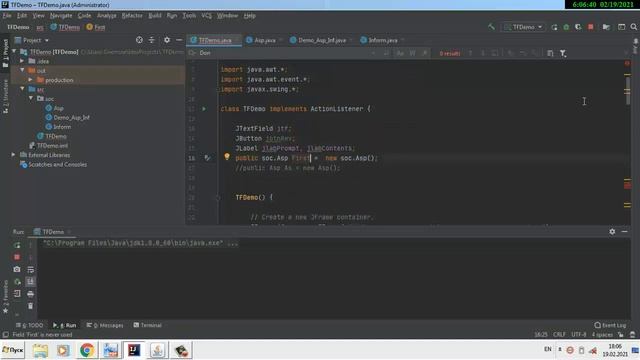640x360 pixels.
Task: Toggle Regex option in find bar
Action: point(425,53)
